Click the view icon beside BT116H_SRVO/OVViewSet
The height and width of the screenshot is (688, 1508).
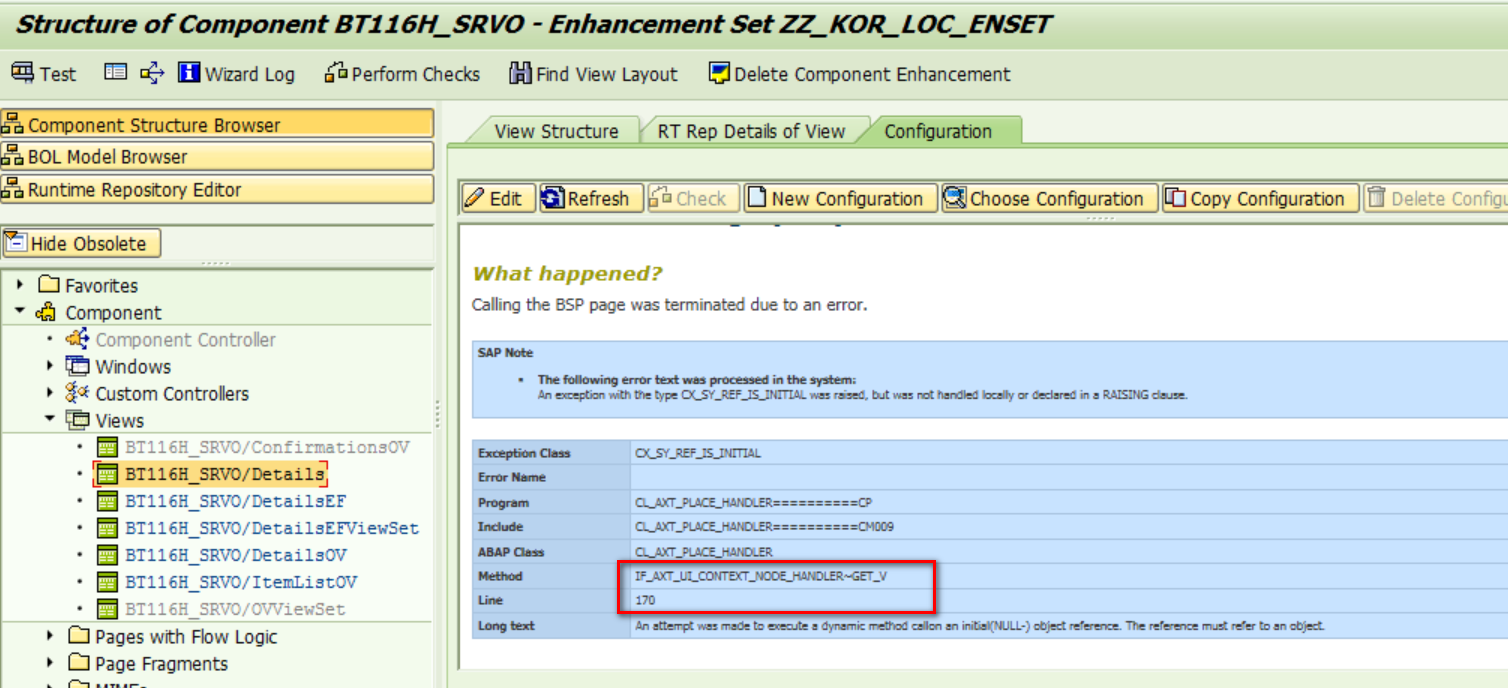click(107, 609)
